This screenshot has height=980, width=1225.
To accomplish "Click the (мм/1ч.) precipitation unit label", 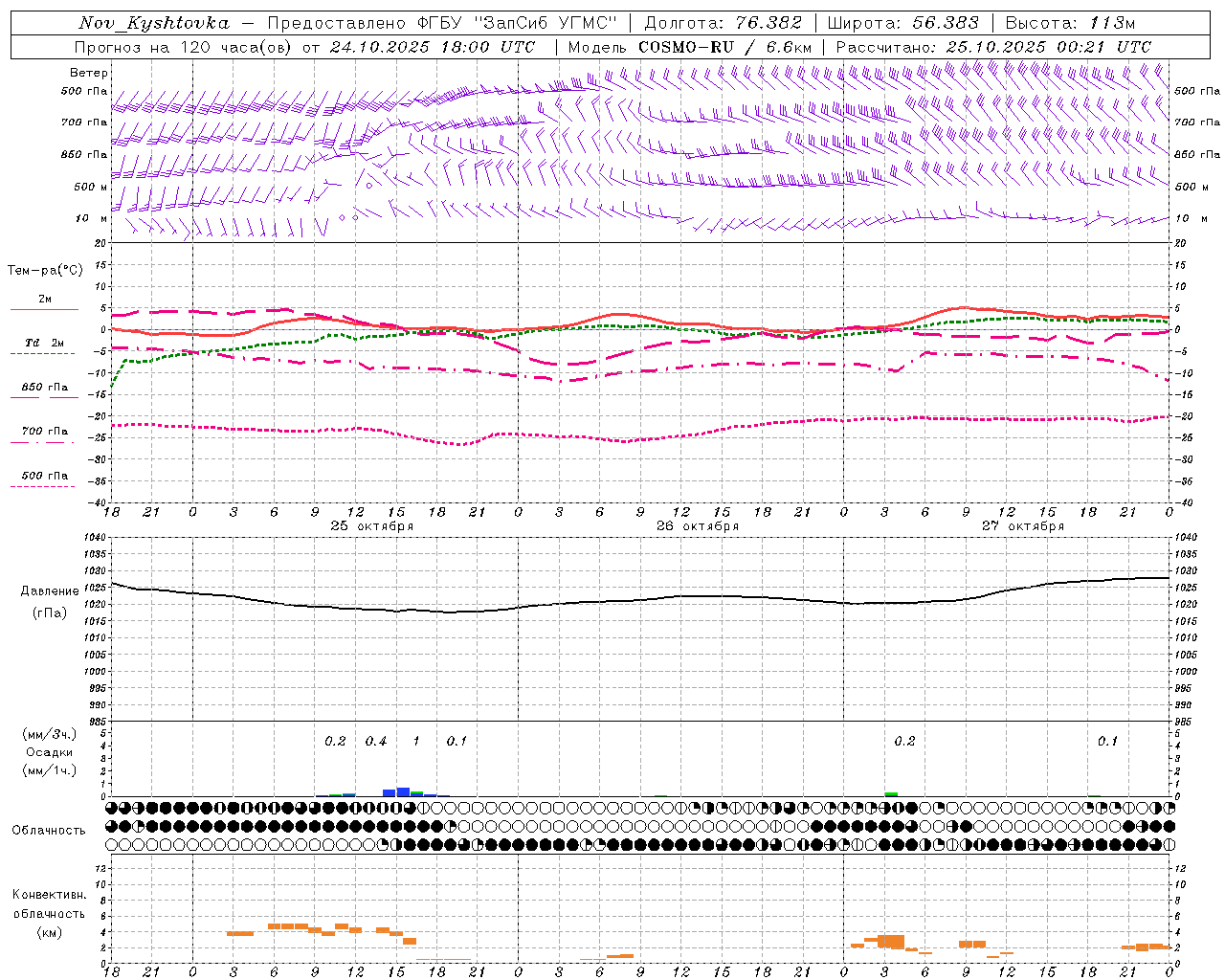I will pos(50,770).
